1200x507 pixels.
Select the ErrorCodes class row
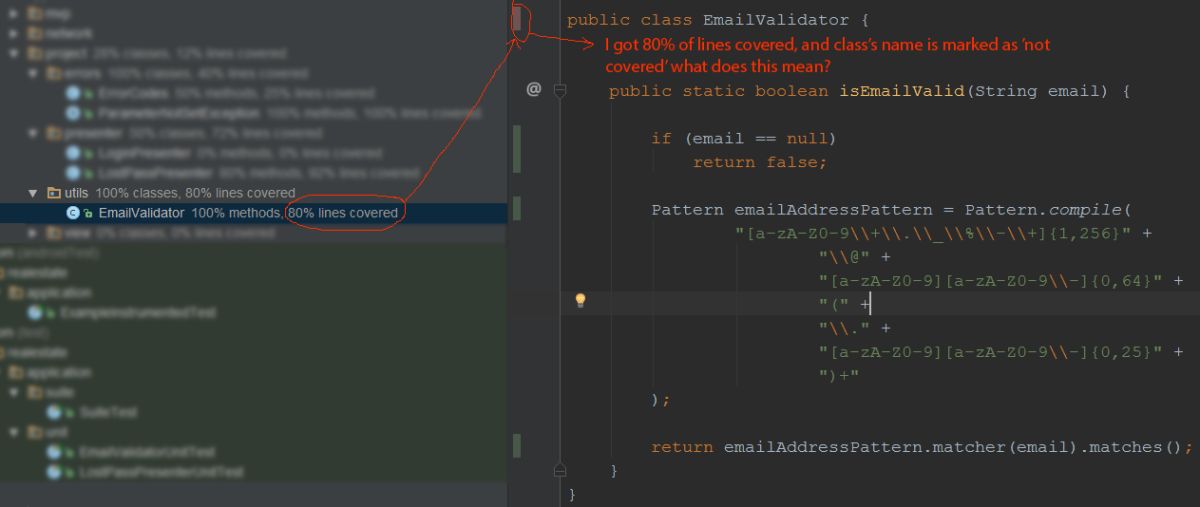pyautogui.click(x=253, y=93)
